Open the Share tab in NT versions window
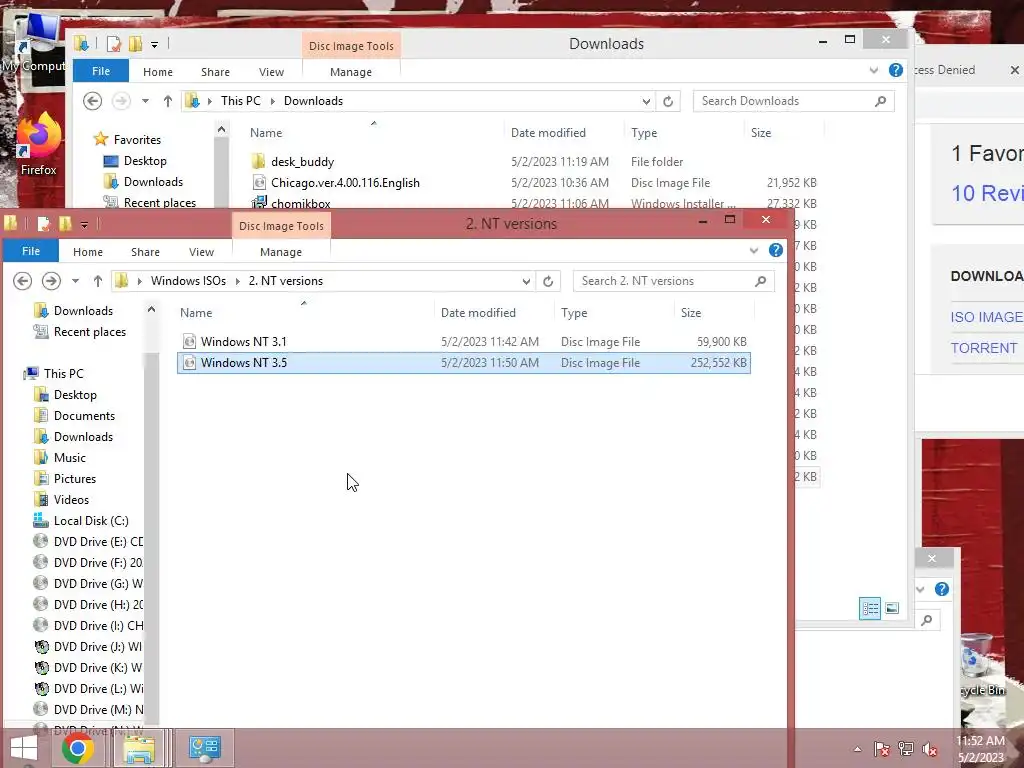The width and height of the screenshot is (1024, 768). (145, 252)
